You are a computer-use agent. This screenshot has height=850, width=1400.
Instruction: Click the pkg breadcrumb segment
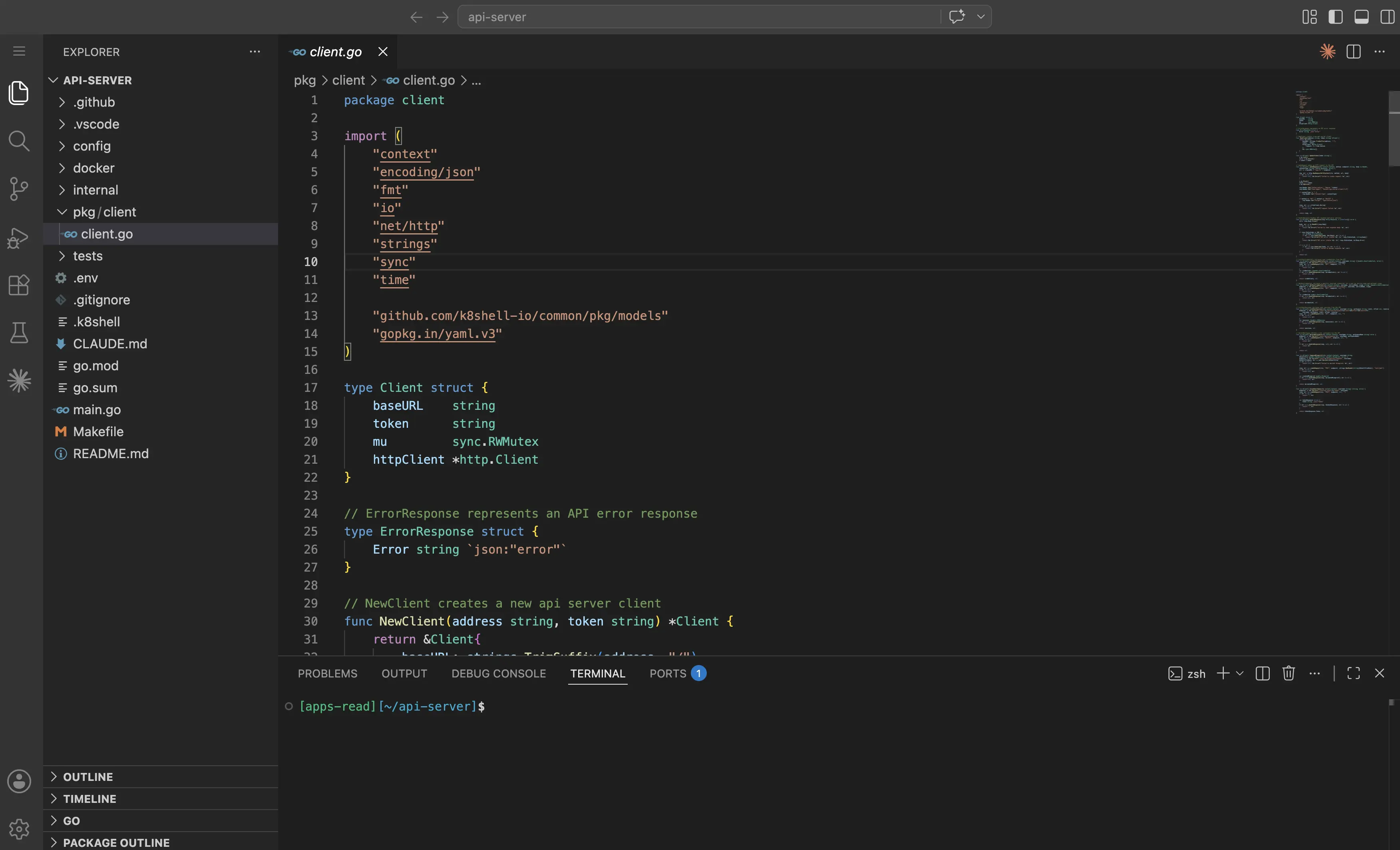304,81
